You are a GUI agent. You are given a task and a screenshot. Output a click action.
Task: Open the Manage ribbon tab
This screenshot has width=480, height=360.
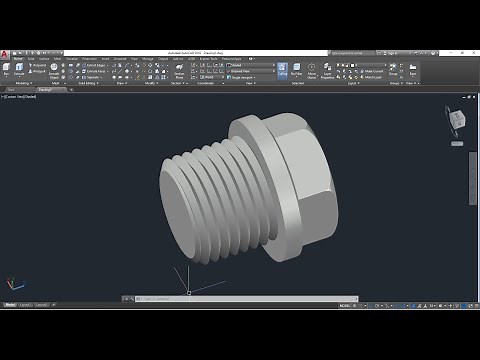coord(148,59)
